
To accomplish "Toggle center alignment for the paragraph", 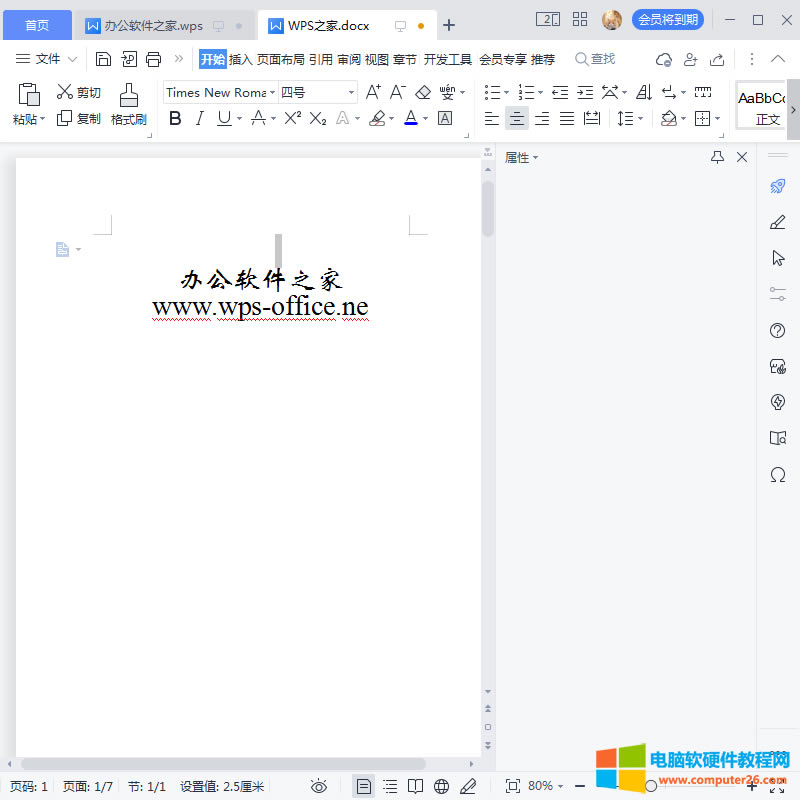I will 517,118.
